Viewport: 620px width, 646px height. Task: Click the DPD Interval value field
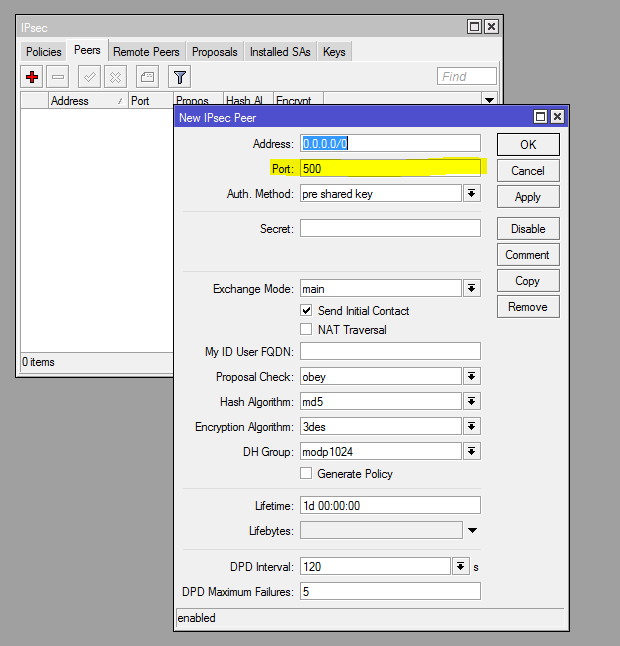375,566
